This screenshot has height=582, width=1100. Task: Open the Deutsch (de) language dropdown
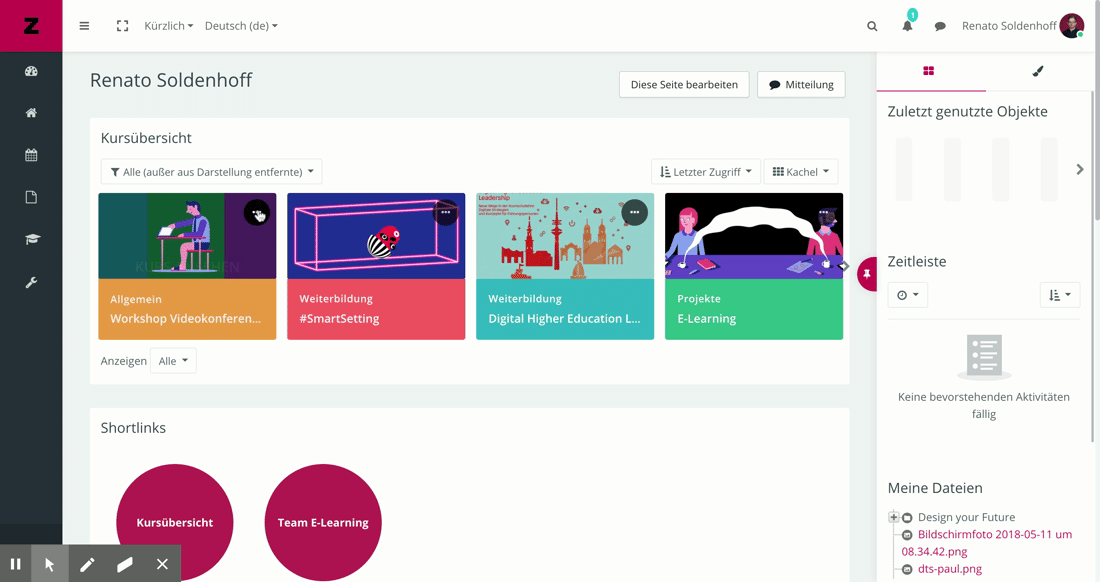pos(241,26)
